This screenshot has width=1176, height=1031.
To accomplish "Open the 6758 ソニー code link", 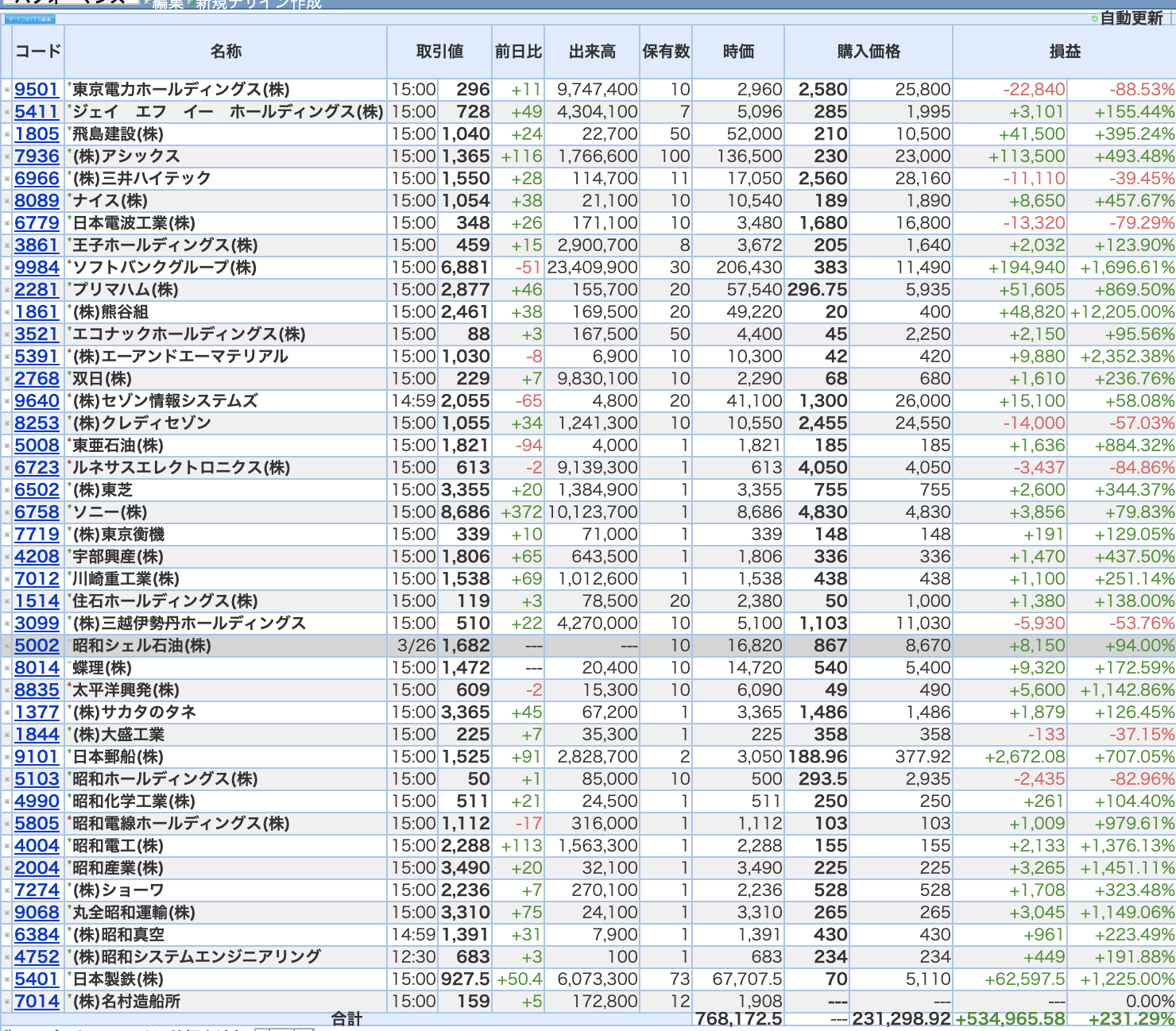I will click(37, 512).
